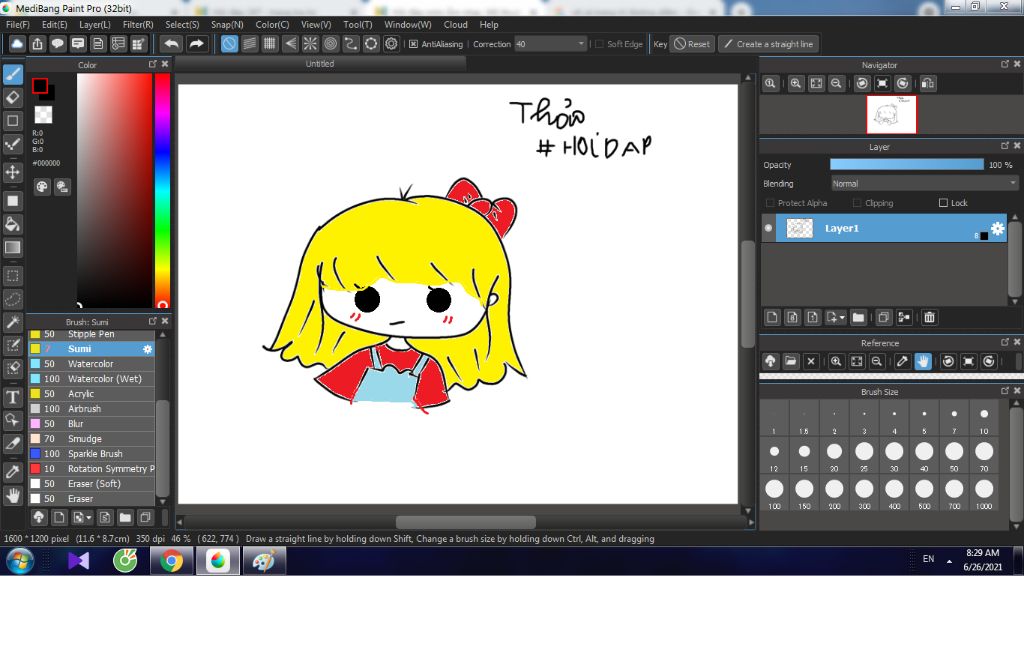Image resolution: width=1024 pixels, height=661 pixels.
Task: Select the Text tool
Action: [x=12, y=397]
